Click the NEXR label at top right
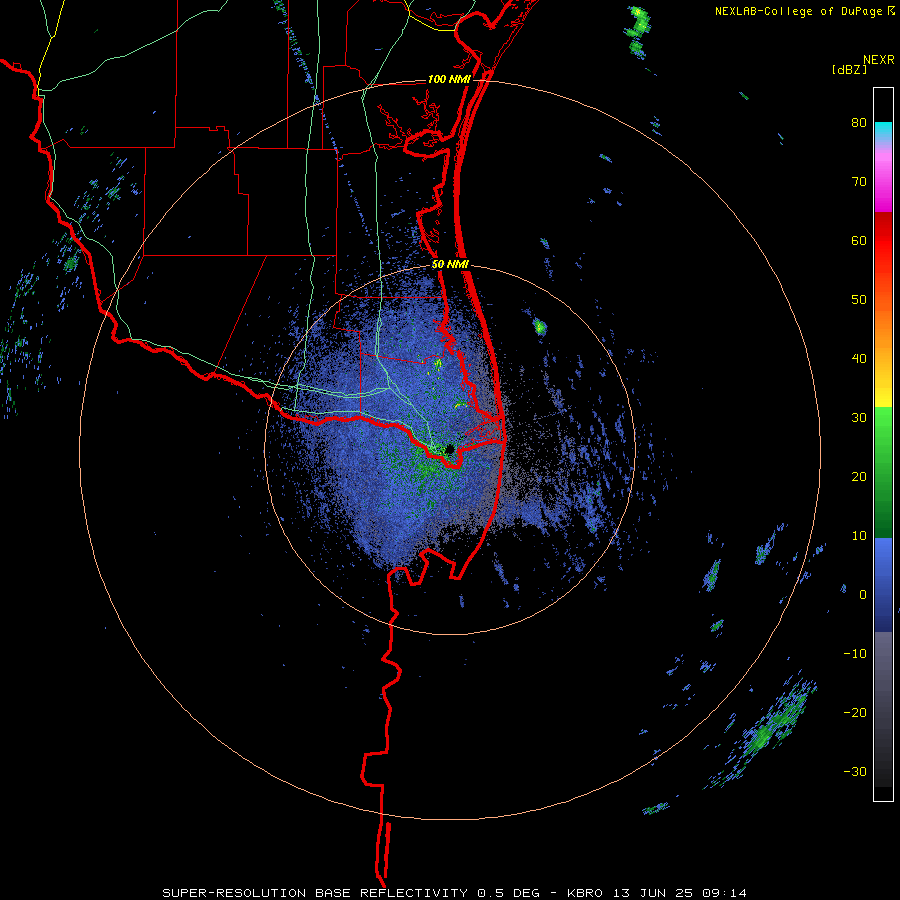This screenshot has height=900, width=900. [x=879, y=60]
